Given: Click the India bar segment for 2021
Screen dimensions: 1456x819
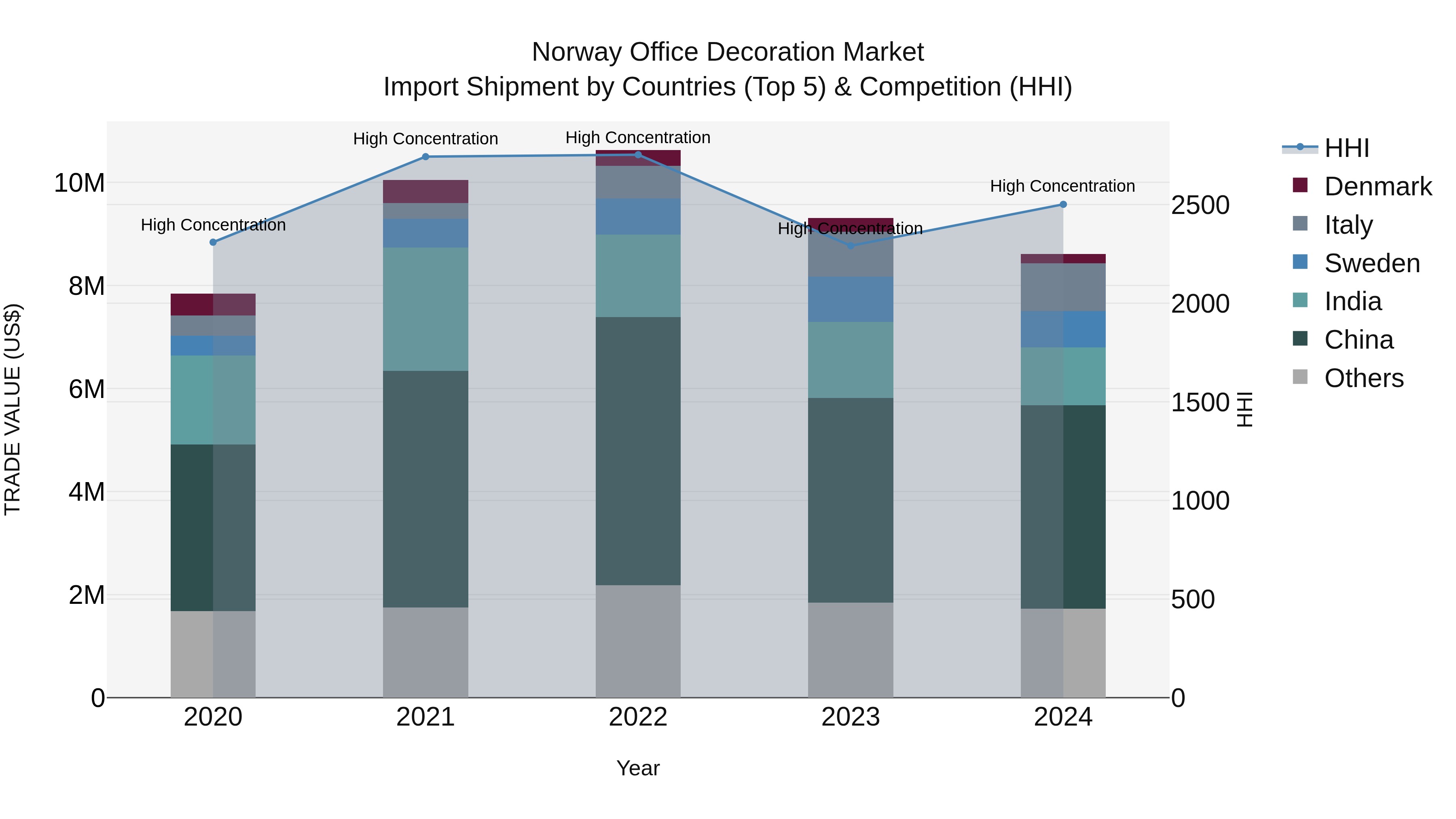Looking at the screenshot, I should point(425,310).
